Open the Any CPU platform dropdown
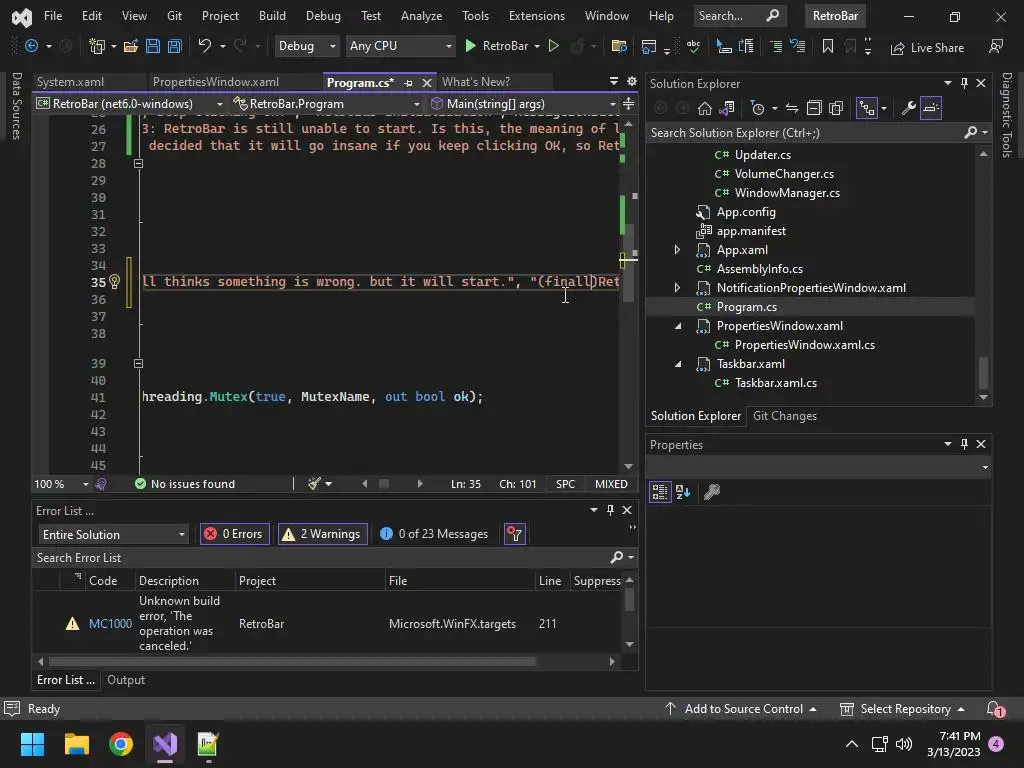 [400, 46]
